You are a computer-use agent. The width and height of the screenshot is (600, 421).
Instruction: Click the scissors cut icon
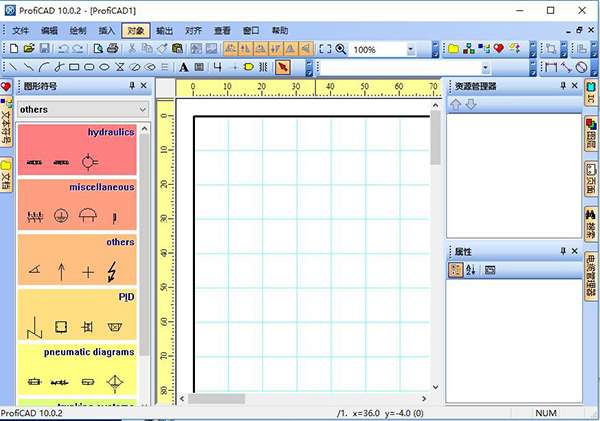click(132, 49)
